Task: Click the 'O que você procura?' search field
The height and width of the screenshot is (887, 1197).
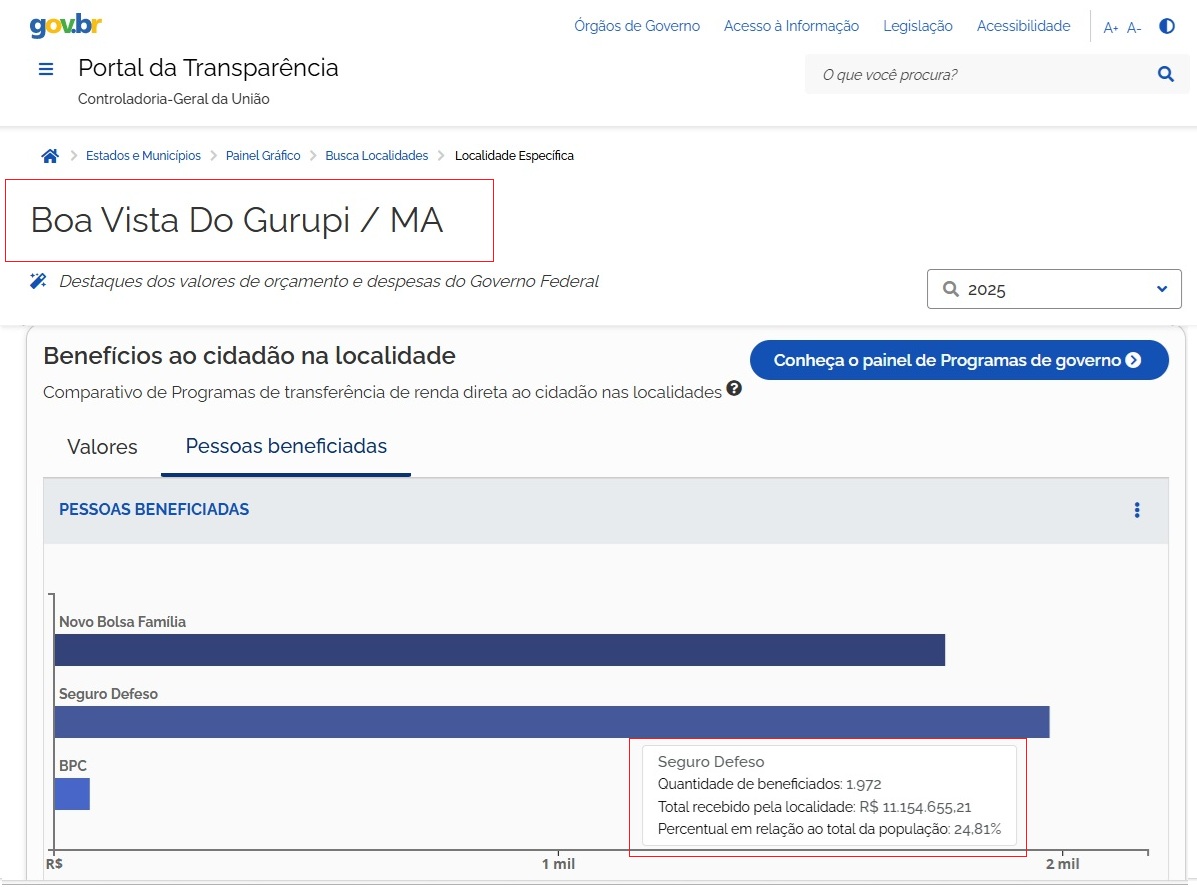Action: click(x=975, y=74)
